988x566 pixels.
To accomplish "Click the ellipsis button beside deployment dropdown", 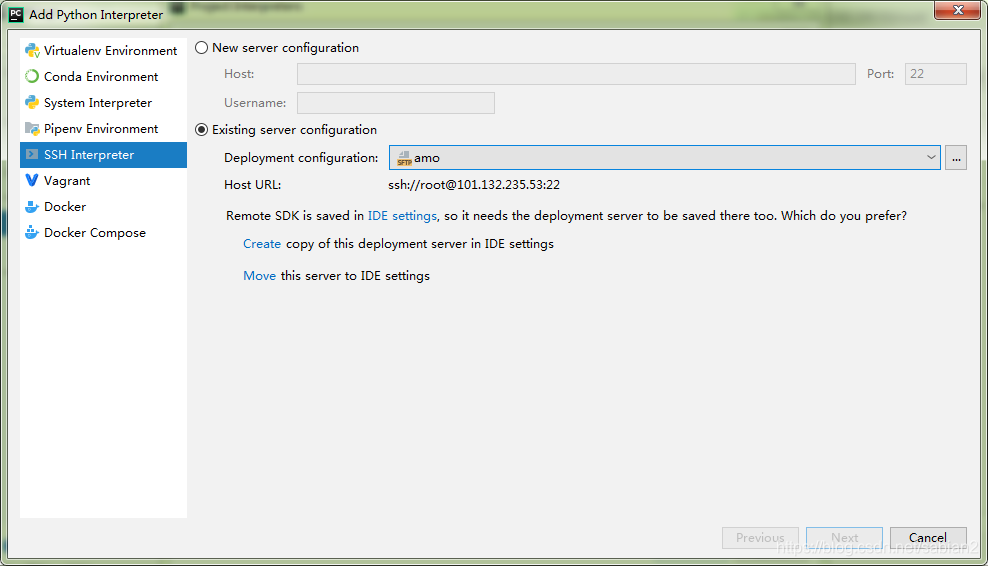I will click(x=956, y=158).
